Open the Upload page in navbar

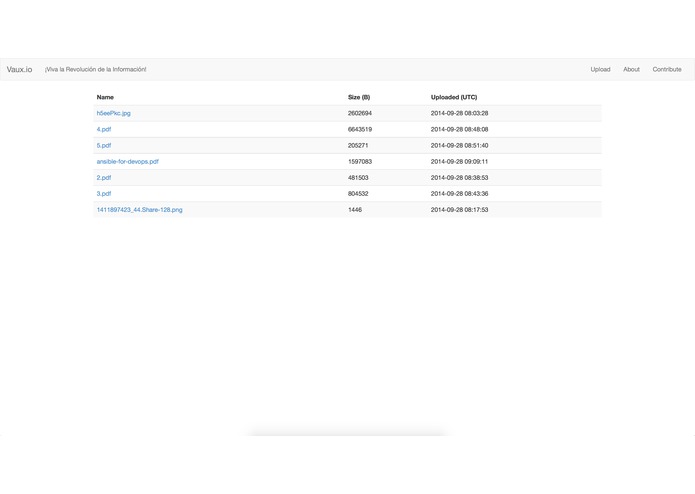600,70
